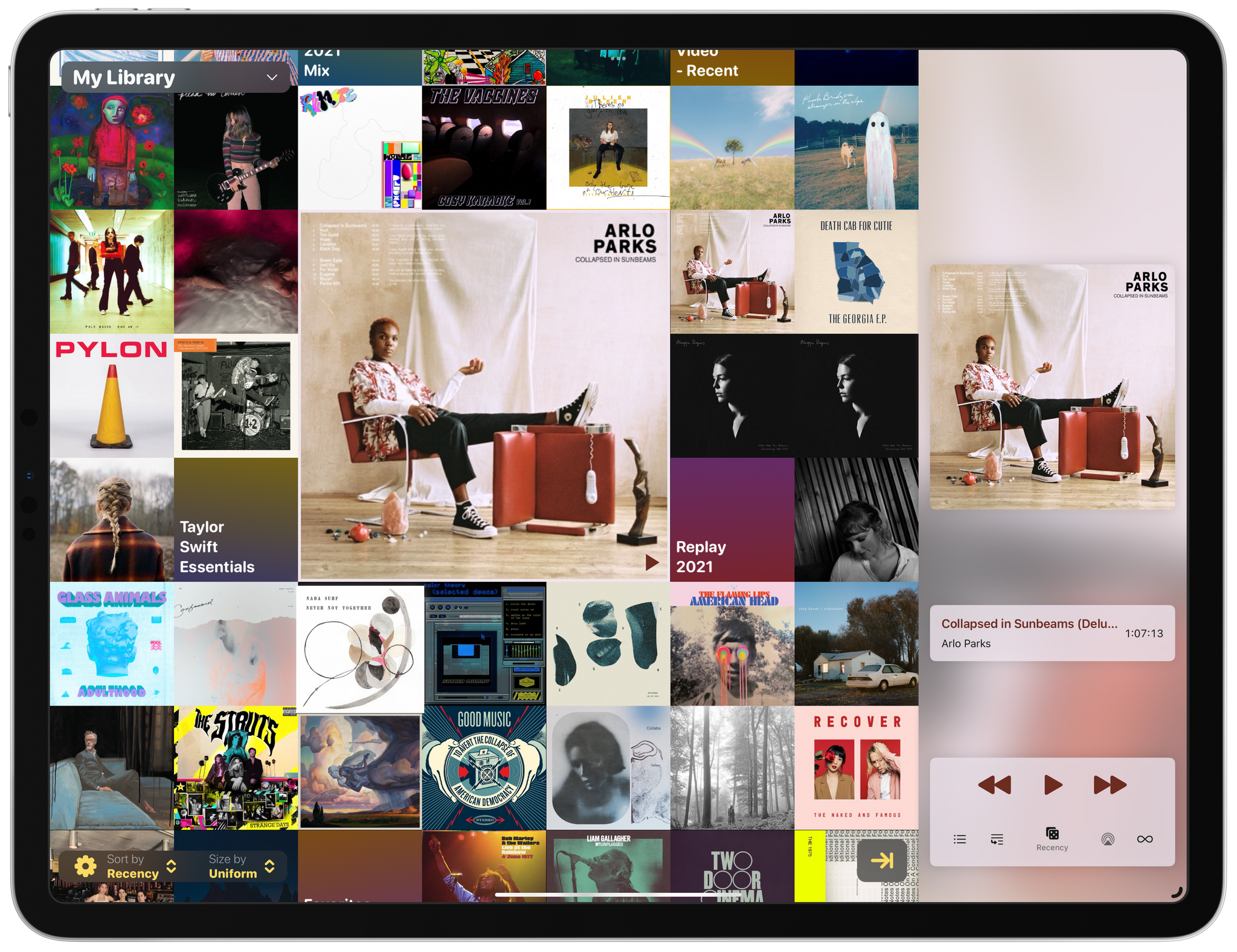Click the crossfade/equalizer icon
Image resolution: width=1237 pixels, height=952 pixels.
tap(997, 840)
